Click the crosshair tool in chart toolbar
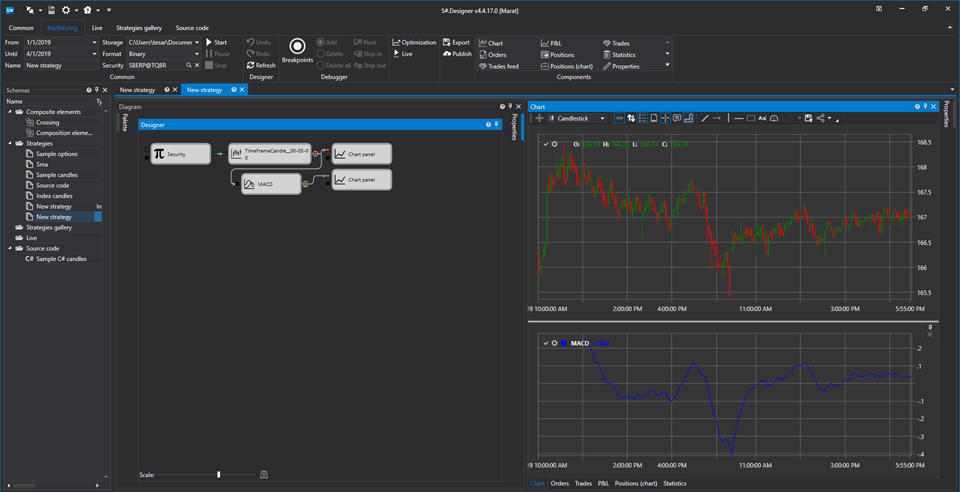 [x=665, y=118]
